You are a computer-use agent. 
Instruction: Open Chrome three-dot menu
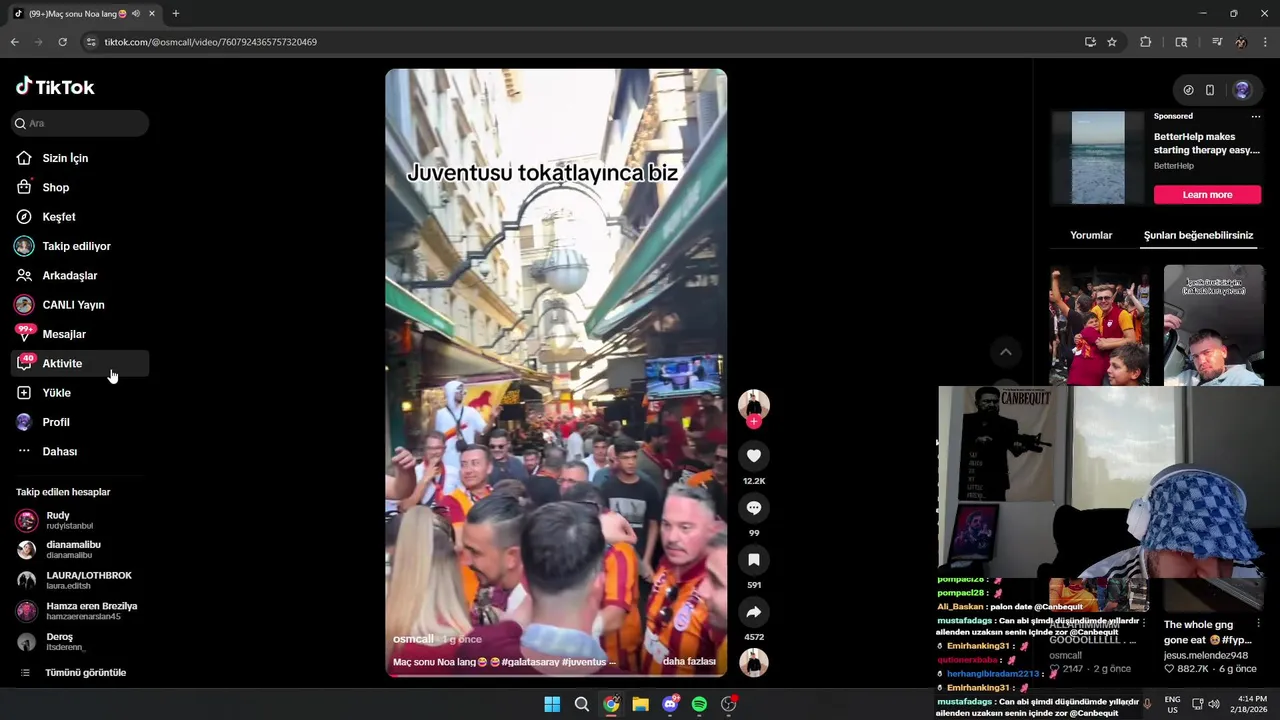pos(1266,42)
